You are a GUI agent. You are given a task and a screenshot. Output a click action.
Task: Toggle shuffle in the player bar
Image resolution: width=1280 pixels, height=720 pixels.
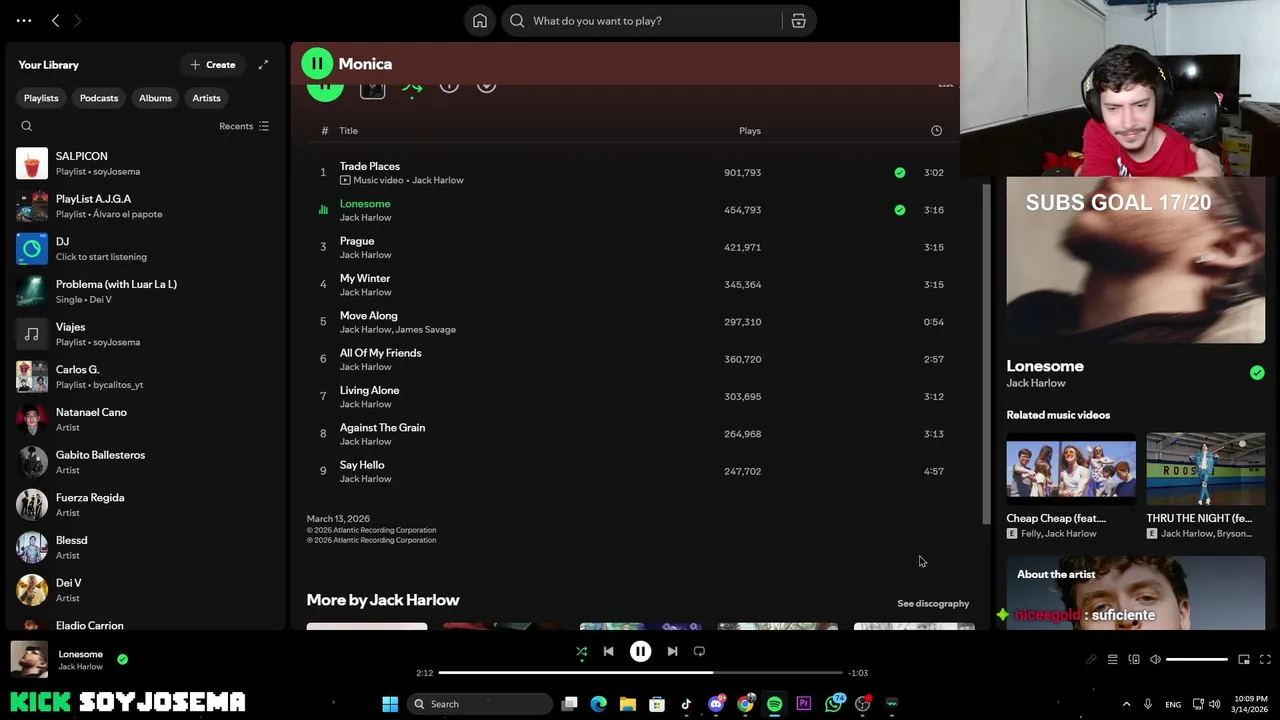pyautogui.click(x=581, y=651)
